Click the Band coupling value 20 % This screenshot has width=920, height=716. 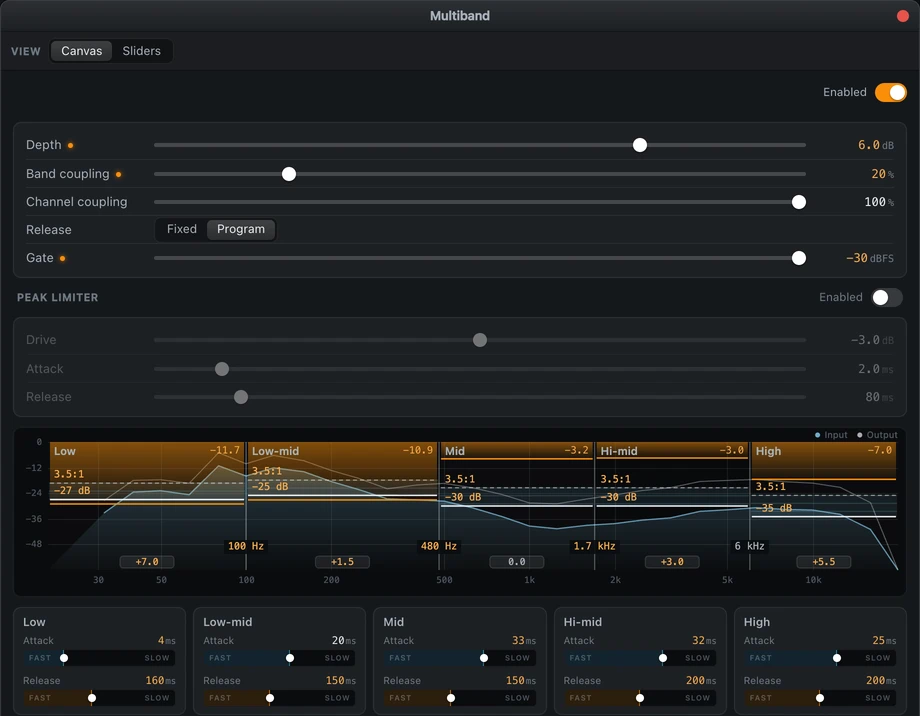(x=882, y=174)
